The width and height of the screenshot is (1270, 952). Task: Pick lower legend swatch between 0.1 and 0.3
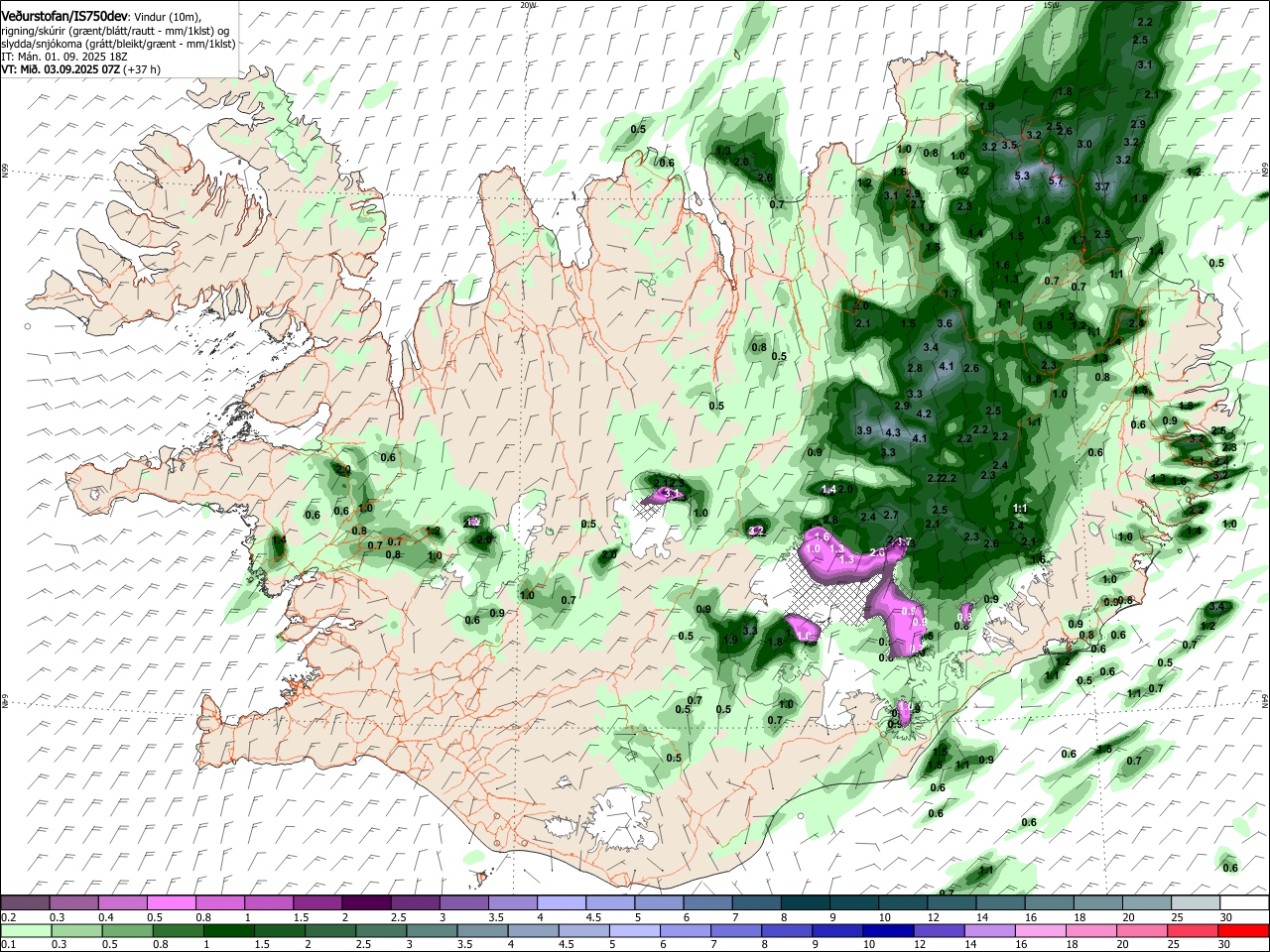25,930
